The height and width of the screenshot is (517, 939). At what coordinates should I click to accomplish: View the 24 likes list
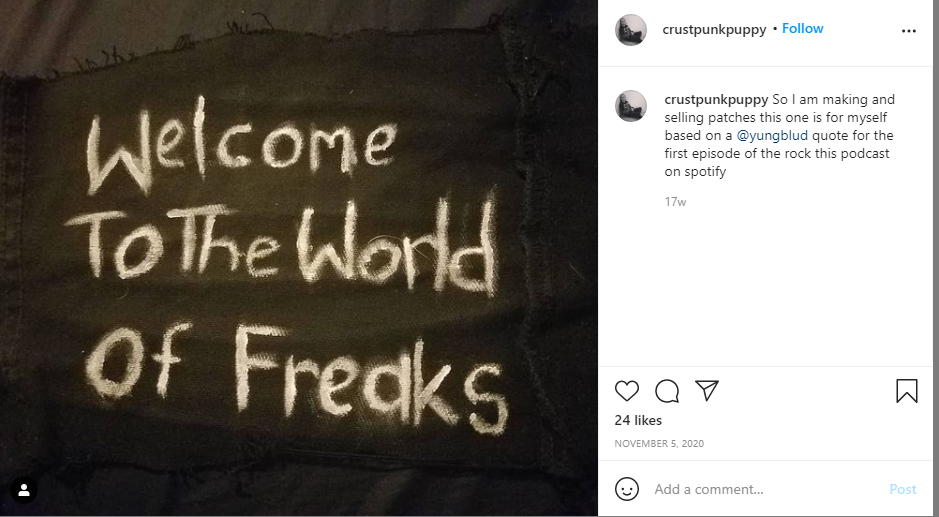pos(638,421)
